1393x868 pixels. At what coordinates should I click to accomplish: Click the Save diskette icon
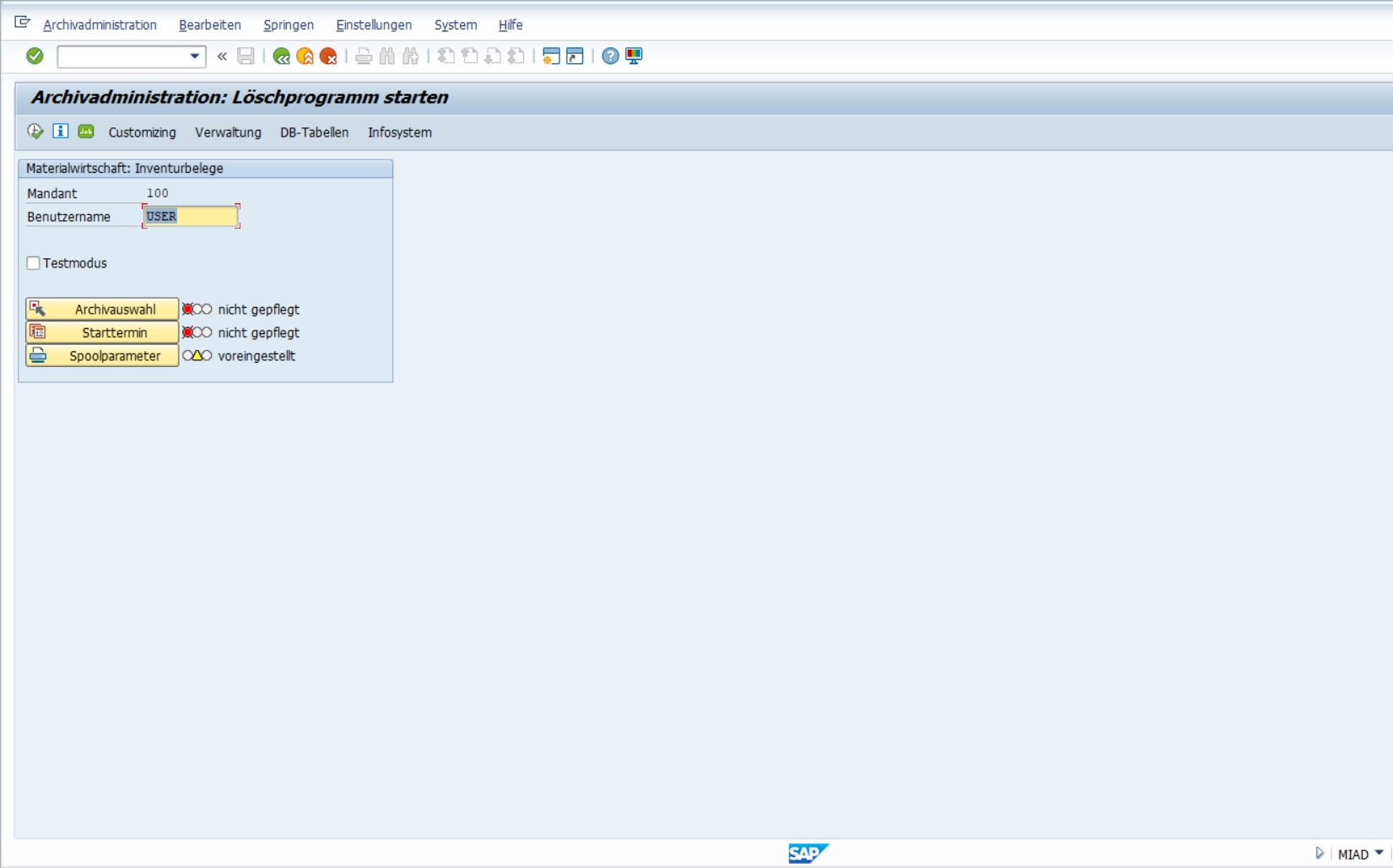pos(246,57)
